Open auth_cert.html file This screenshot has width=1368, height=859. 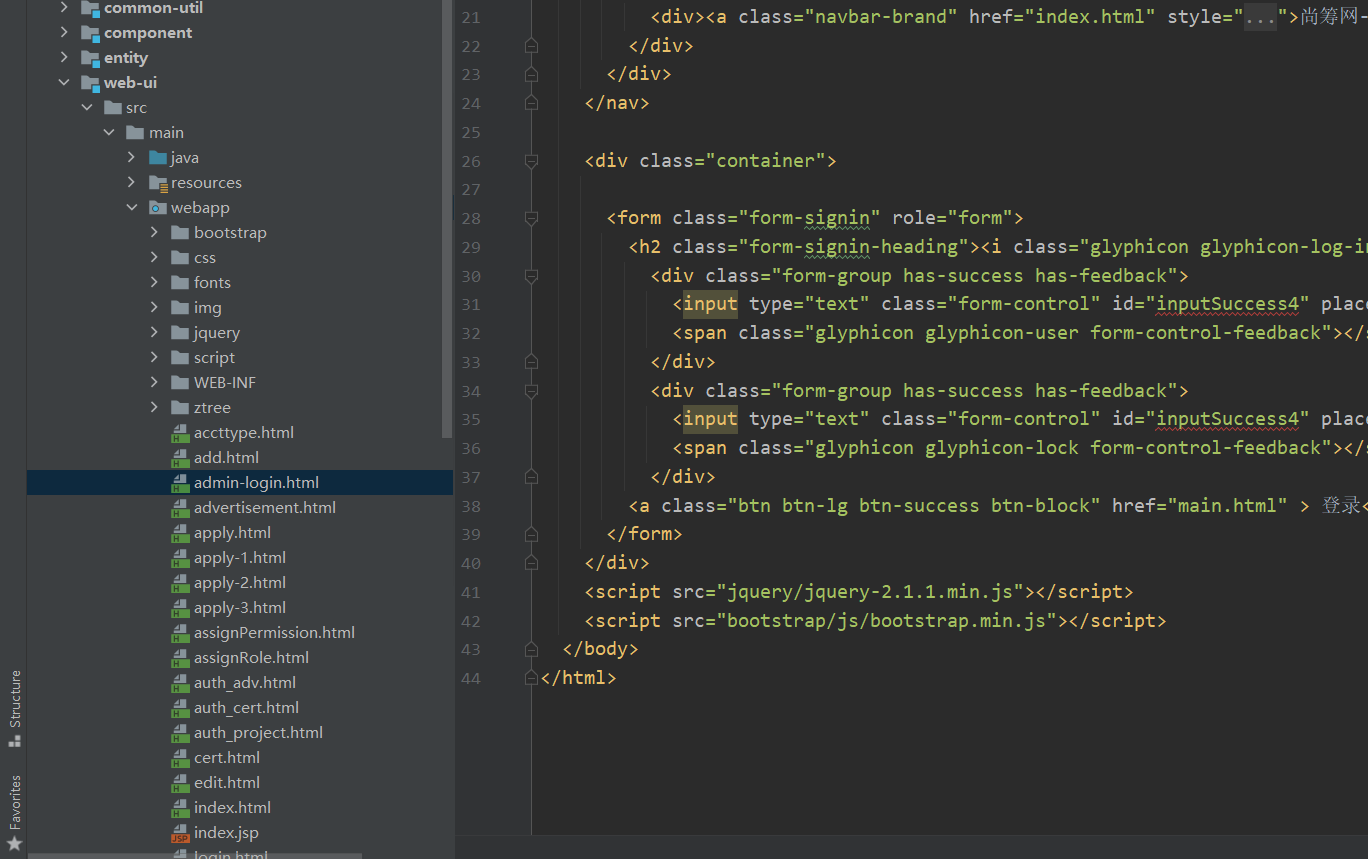click(x=246, y=708)
